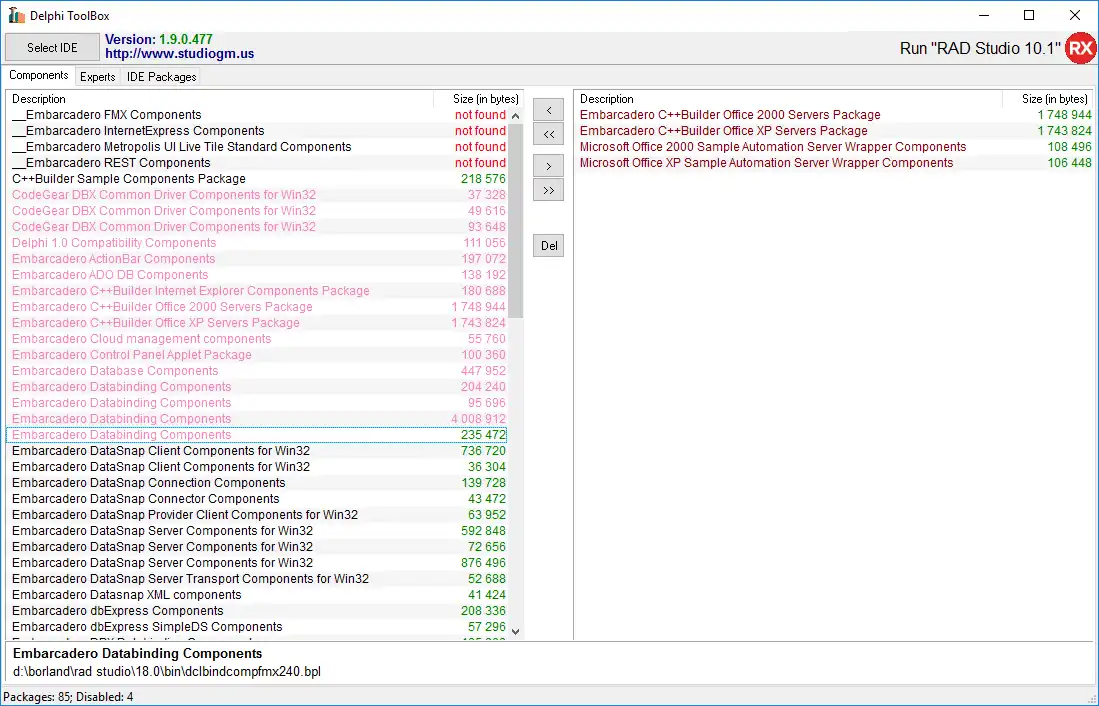Select C++Builder Sample Components Package row
Screen dimensions: 1099x706
(258, 179)
